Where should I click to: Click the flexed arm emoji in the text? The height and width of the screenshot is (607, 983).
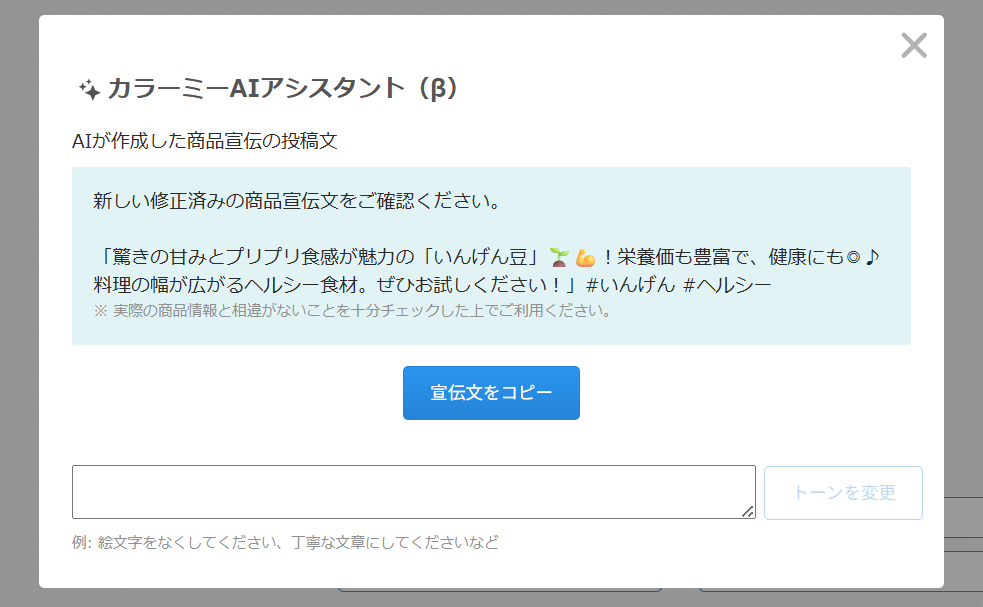[585, 258]
